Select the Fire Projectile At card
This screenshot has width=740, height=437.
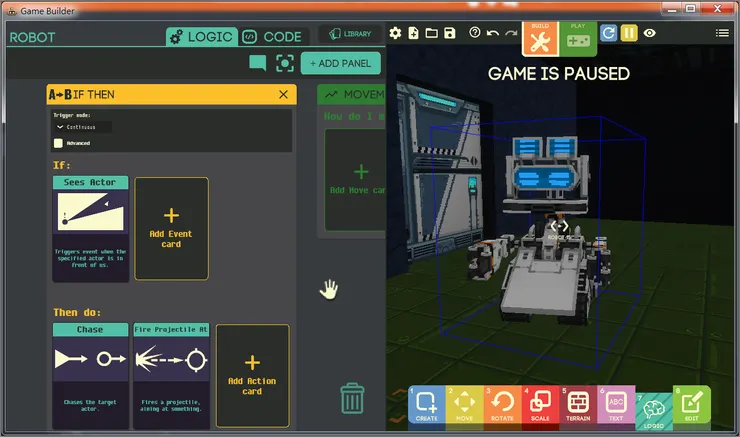pos(171,375)
